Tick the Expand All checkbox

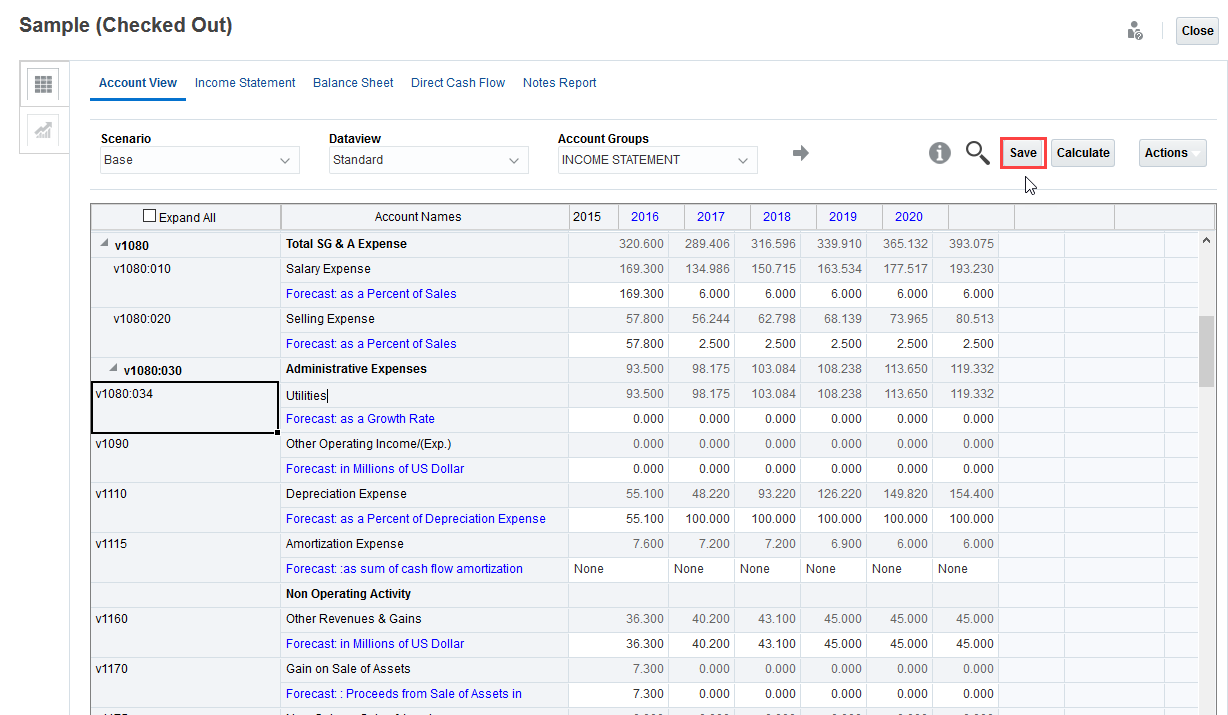pos(150,216)
